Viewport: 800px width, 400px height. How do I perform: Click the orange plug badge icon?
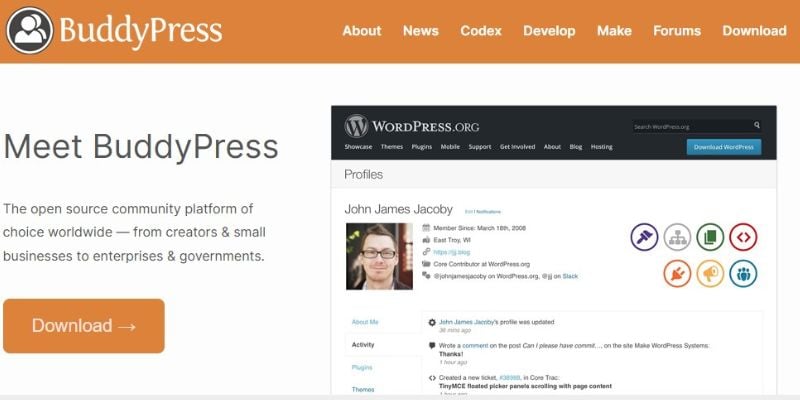point(678,274)
